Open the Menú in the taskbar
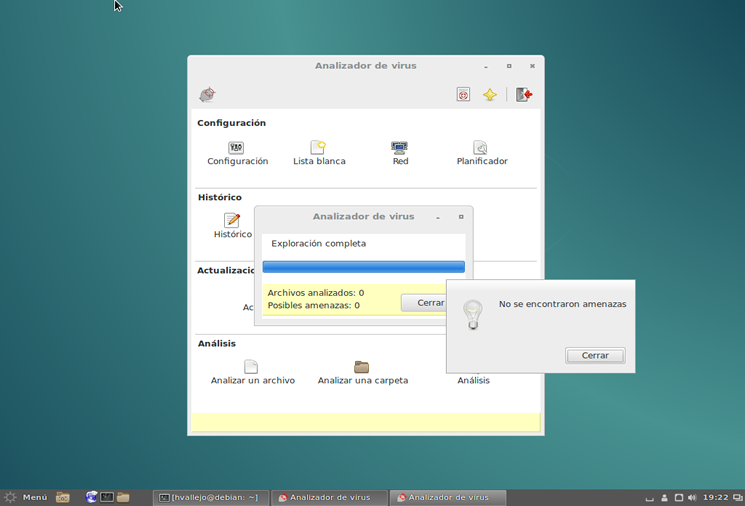The image size is (745, 506). click(x=27, y=497)
